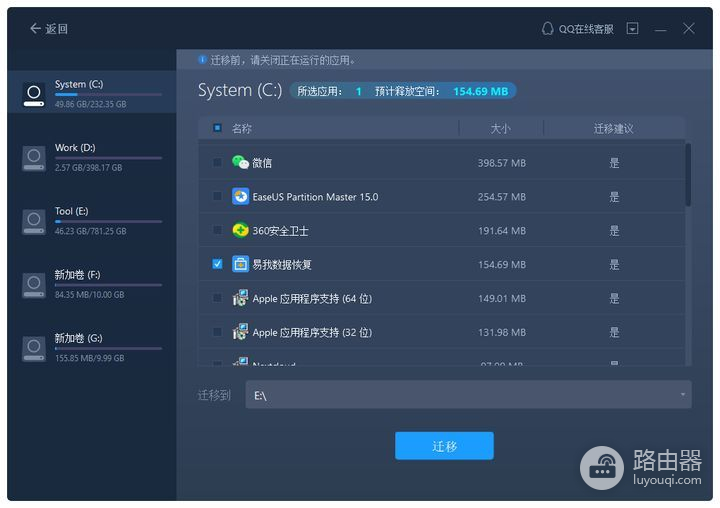Click Apple 应用程序支持 (64 位) icon

[240, 298]
